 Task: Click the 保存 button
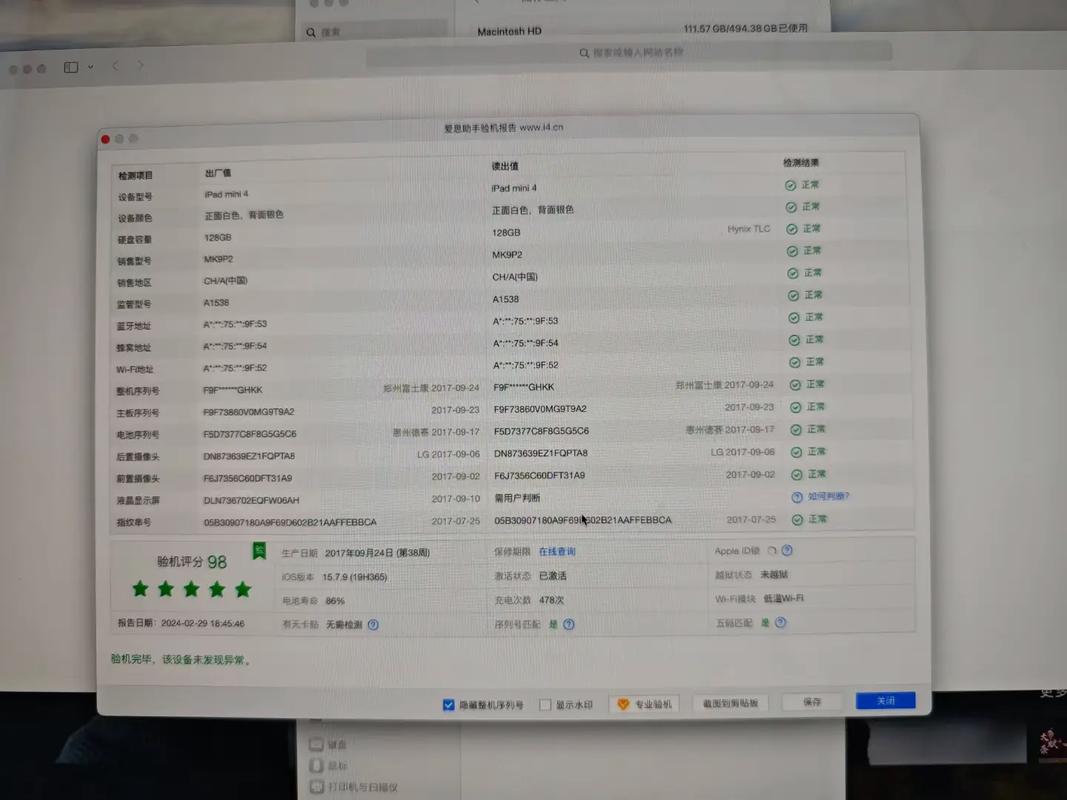pyautogui.click(x=811, y=702)
